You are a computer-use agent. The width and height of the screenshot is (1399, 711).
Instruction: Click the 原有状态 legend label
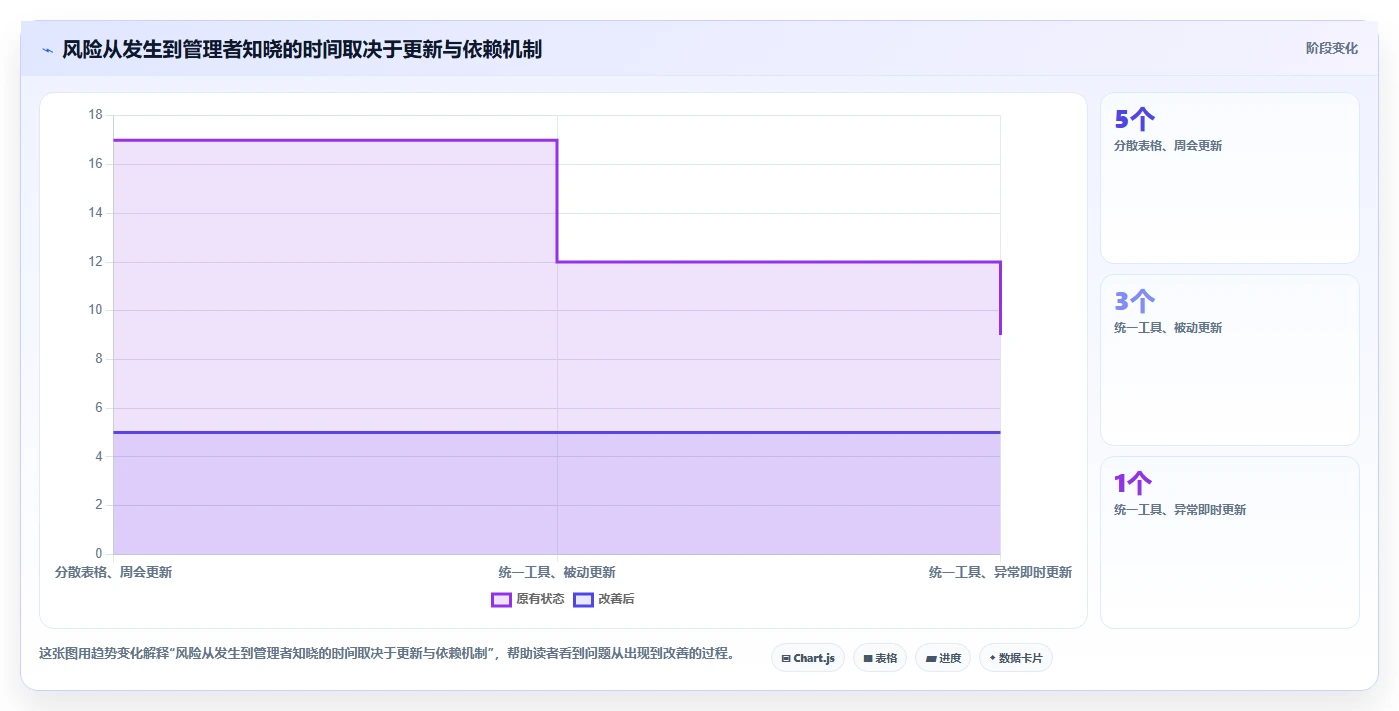[x=540, y=599]
